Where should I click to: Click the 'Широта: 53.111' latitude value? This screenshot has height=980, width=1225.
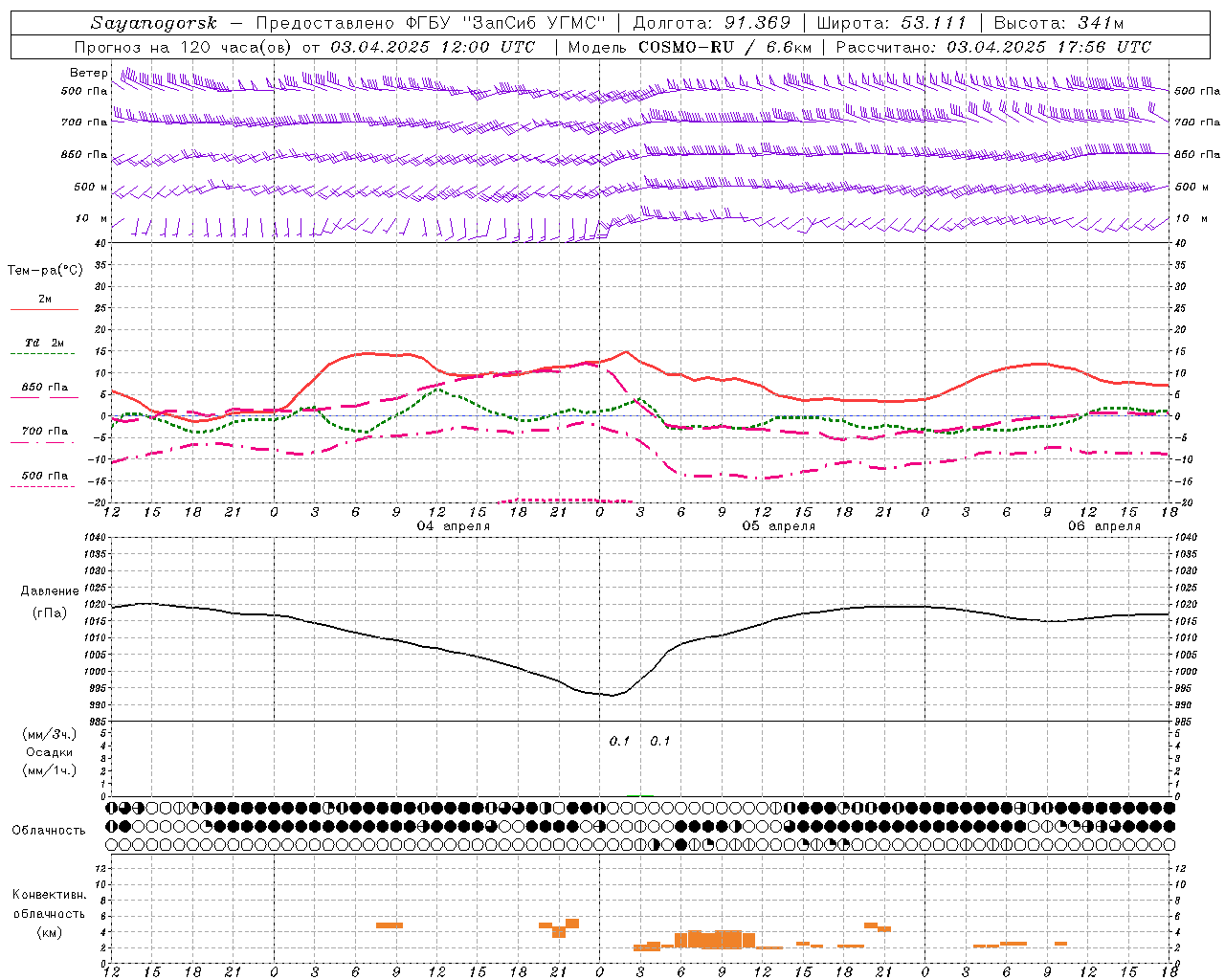pyautogui.click(x=892, y=23)
